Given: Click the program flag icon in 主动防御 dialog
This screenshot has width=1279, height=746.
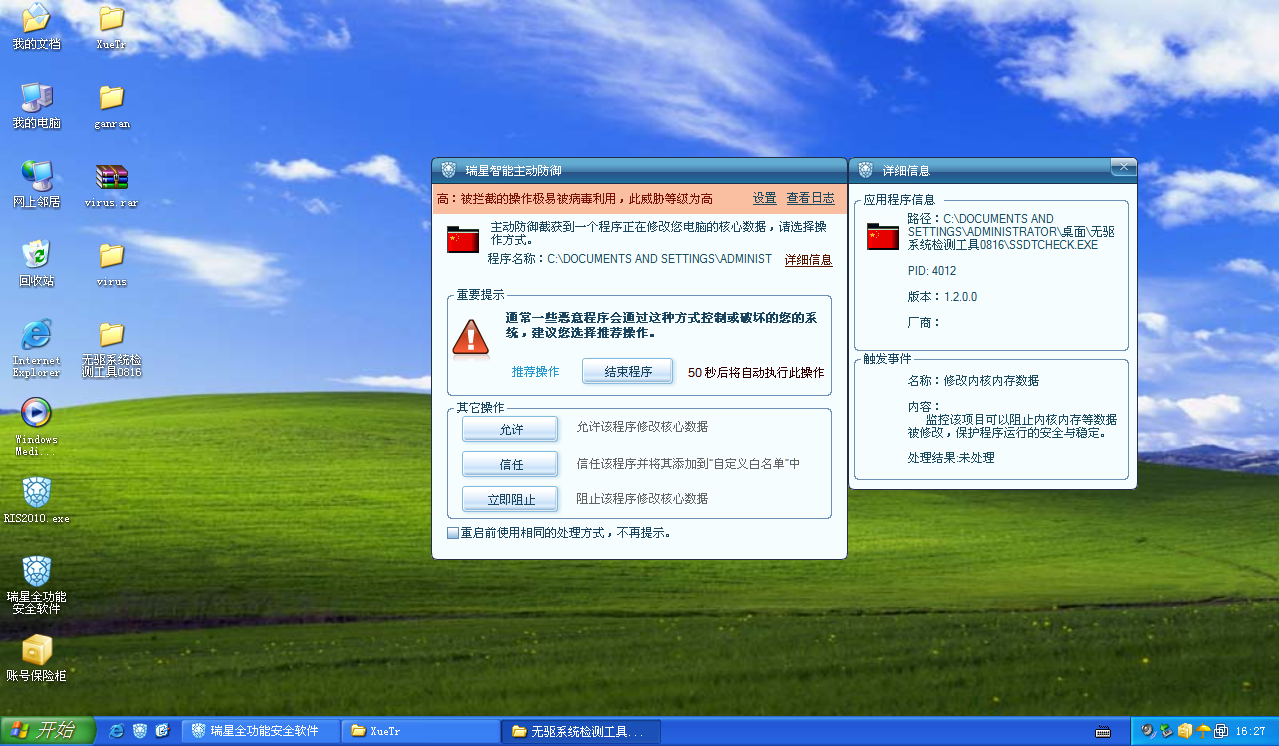Looking at the screenshot, I should pos(463,240).
